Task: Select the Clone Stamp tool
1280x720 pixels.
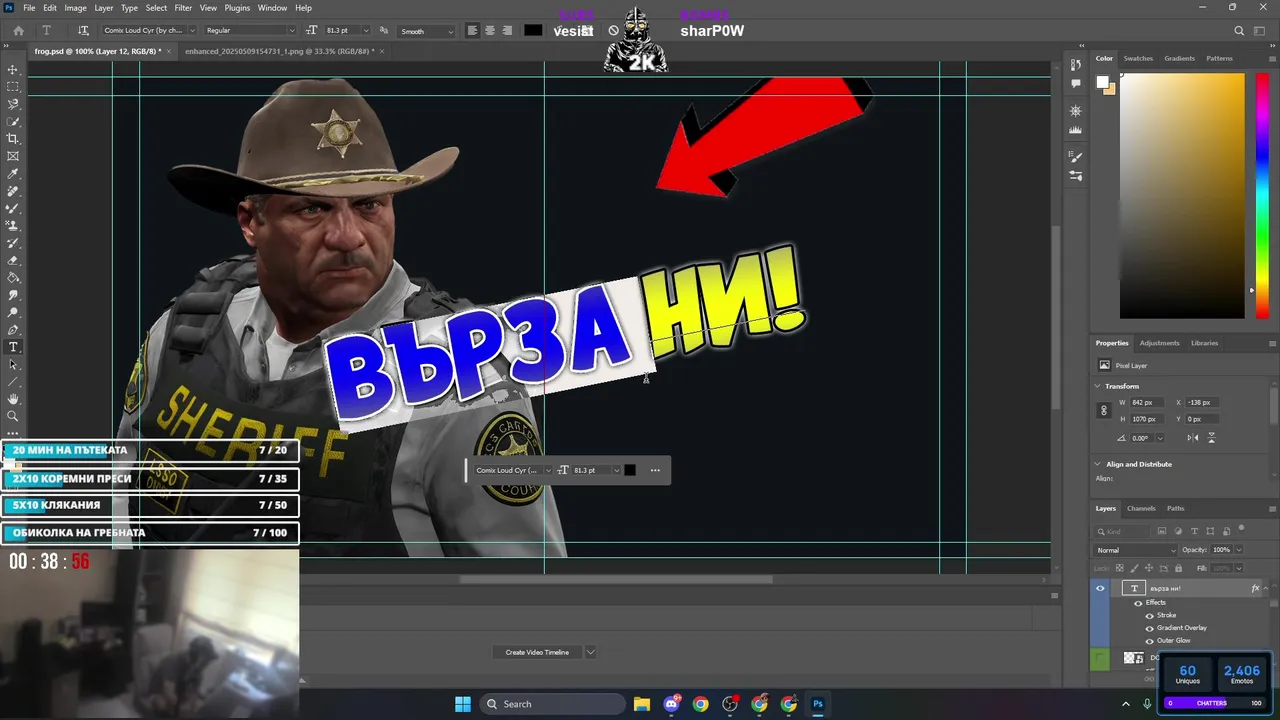Action: [13, 226]
